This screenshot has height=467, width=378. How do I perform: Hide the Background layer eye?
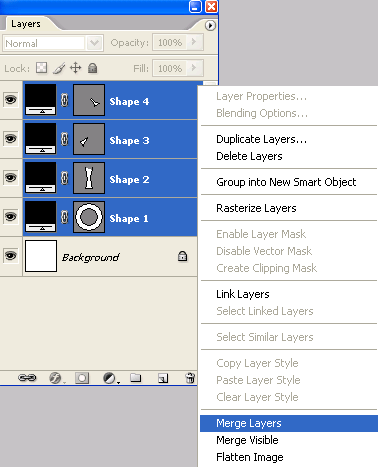11,256
